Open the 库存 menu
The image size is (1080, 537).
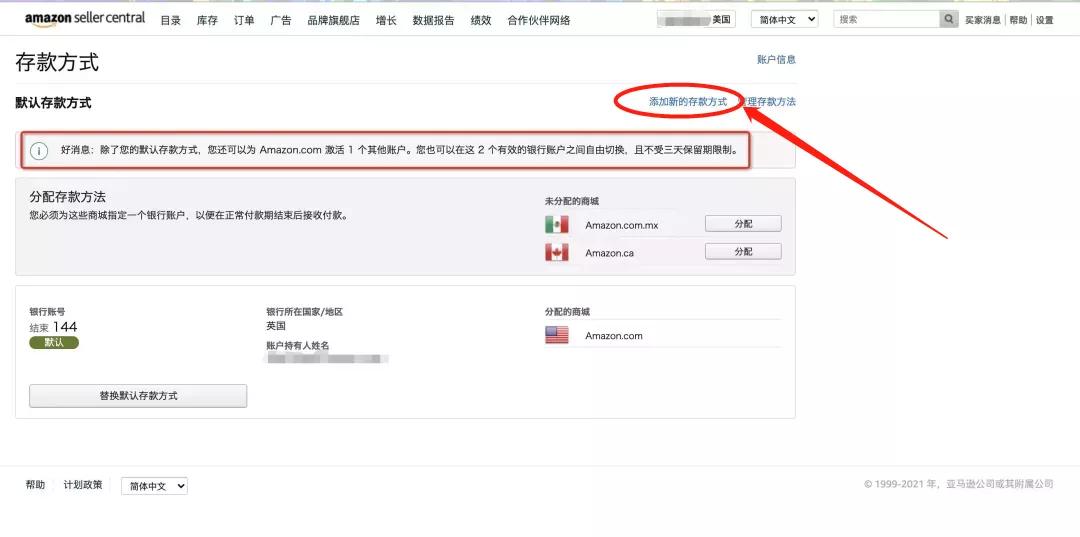pyautogui.click(x=207, y=21)
